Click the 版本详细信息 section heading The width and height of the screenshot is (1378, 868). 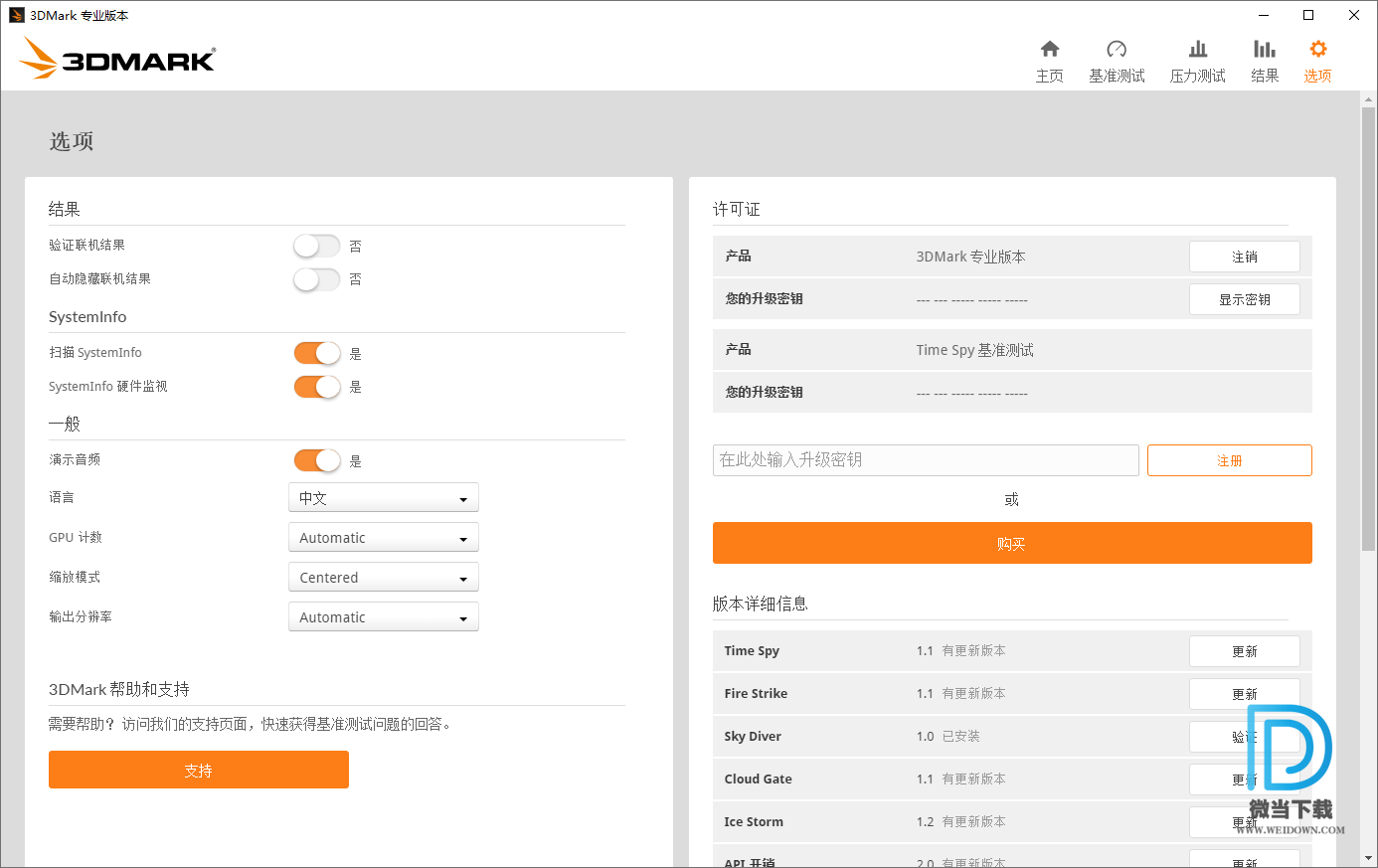click(761, 604)
